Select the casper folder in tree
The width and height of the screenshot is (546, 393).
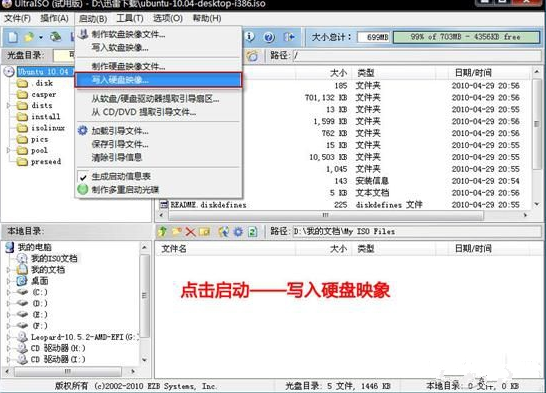pyautogui.click(x=44, y=94)
